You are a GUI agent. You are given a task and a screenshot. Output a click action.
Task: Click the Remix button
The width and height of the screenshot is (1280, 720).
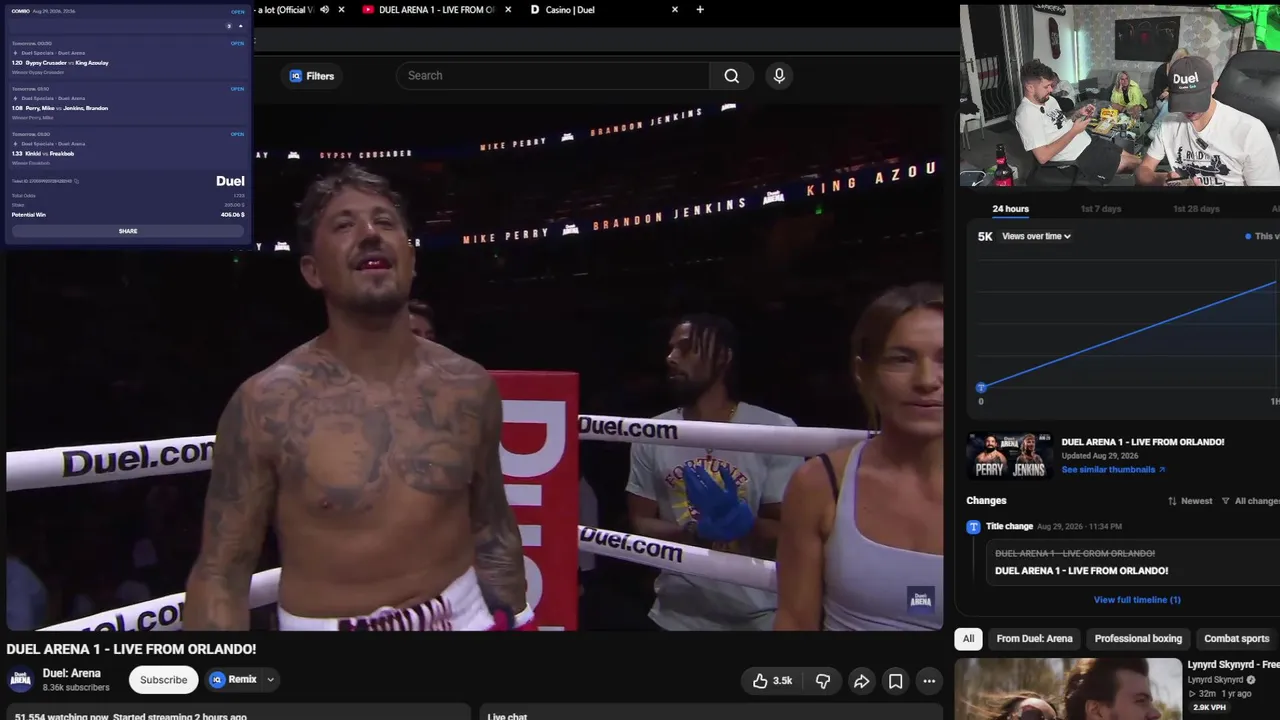coord(233,680)
